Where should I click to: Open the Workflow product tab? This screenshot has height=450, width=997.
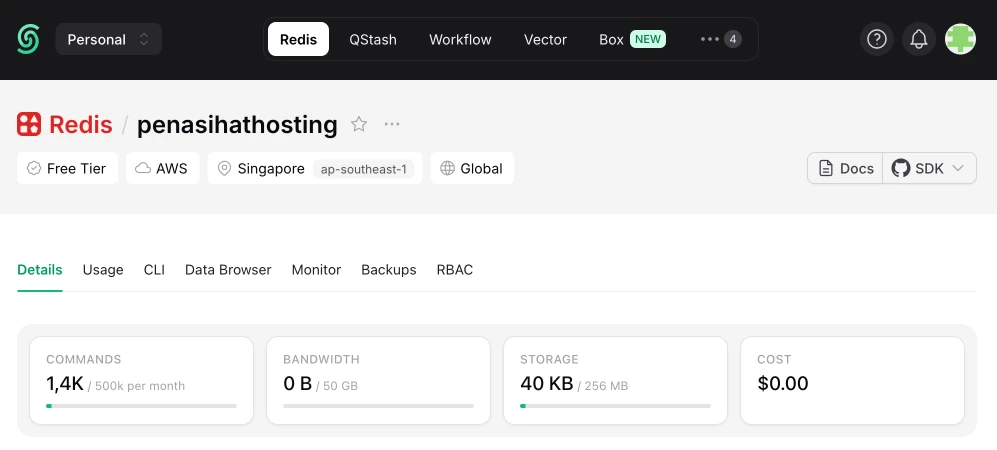pyautogui.click(x=460, y=39)
